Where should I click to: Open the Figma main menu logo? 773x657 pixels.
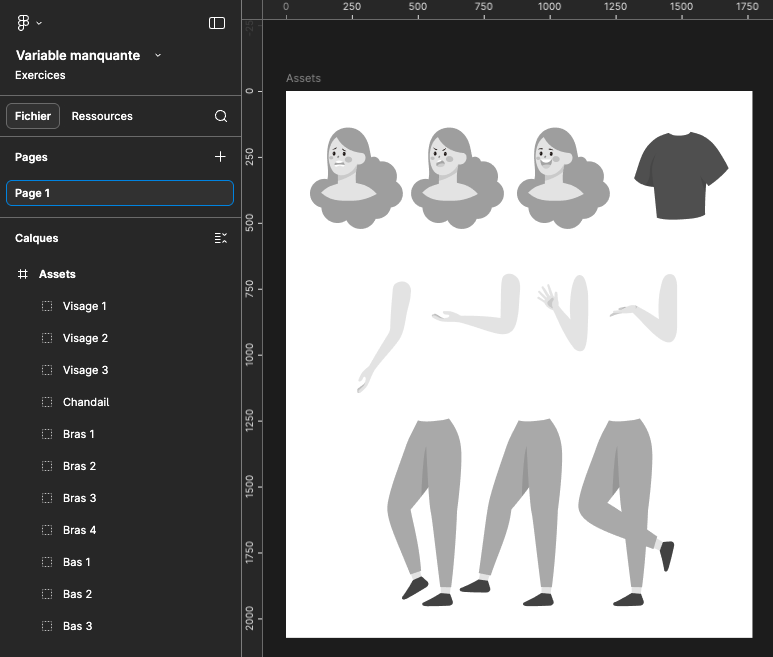tap(24, 23)
